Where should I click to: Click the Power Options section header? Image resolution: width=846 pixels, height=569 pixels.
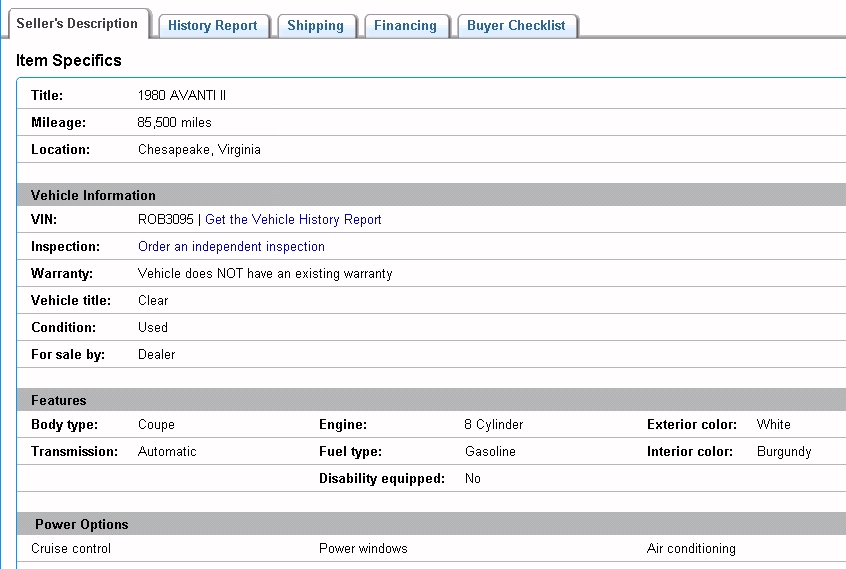pos(82,524)
